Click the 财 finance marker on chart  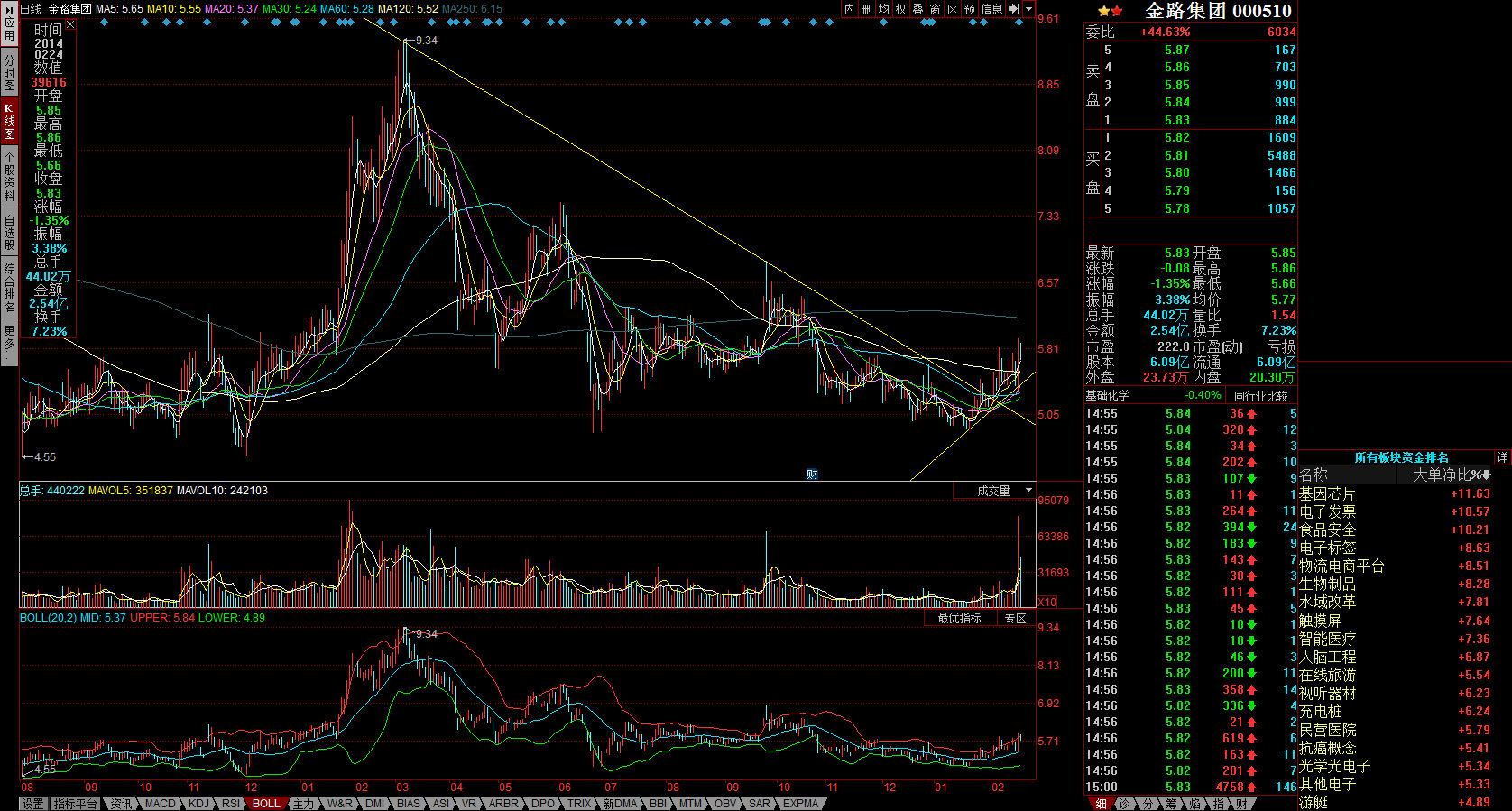[812, 475]
